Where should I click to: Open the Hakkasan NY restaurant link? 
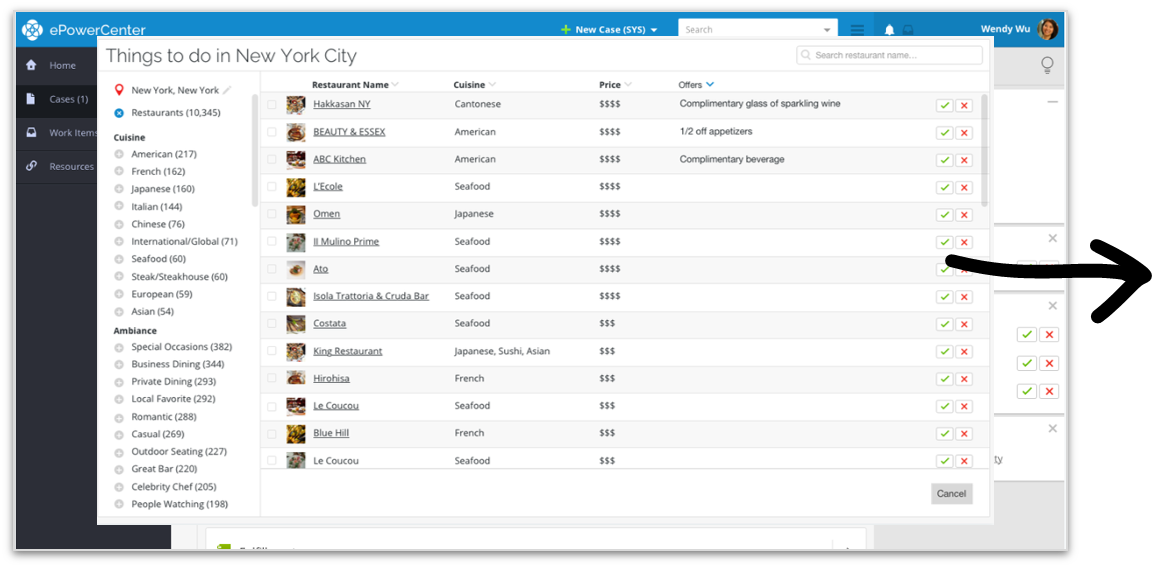point(341,105)
